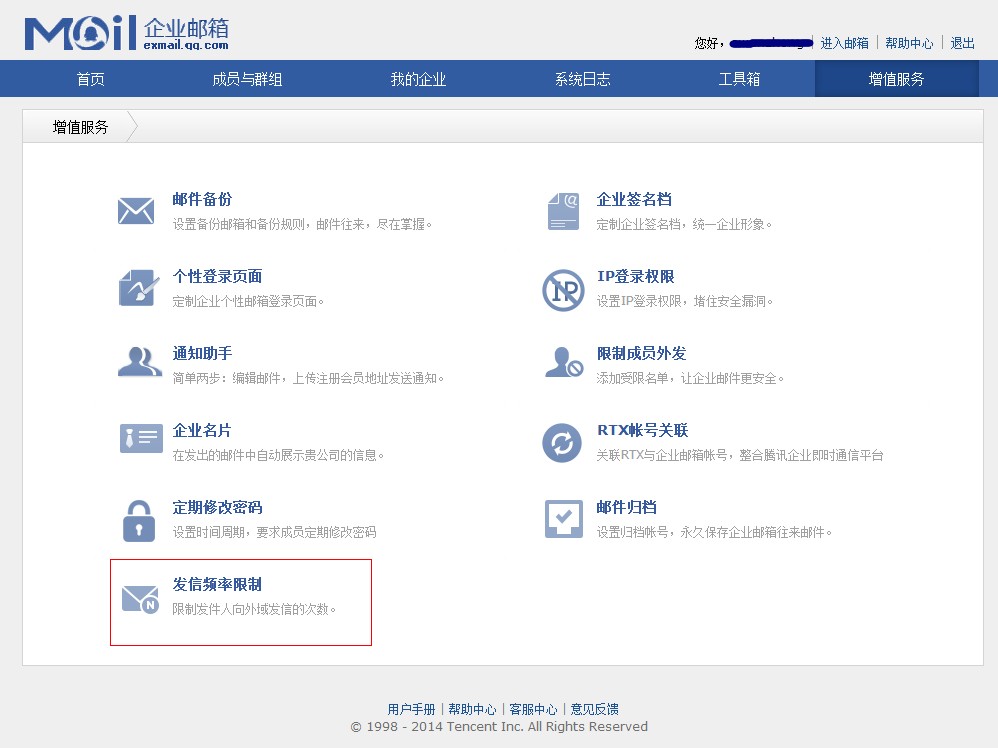
Task: Click the RTX帐号关联 sync icon
Action: [562, 442]
